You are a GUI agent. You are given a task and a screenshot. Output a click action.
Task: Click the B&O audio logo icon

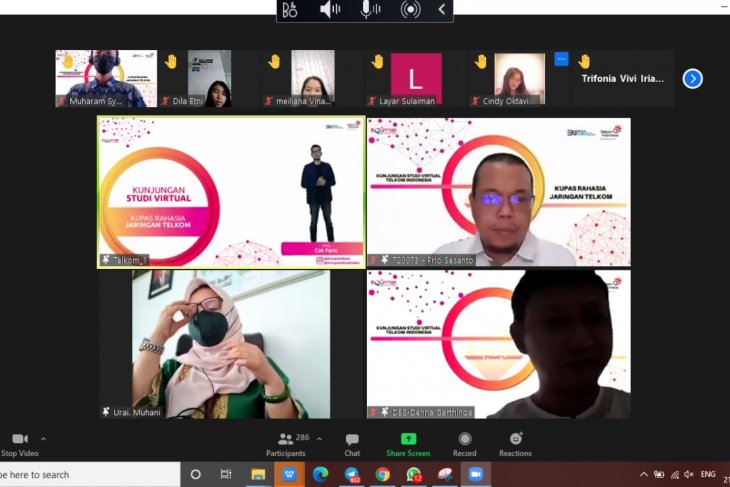[290, 9]
